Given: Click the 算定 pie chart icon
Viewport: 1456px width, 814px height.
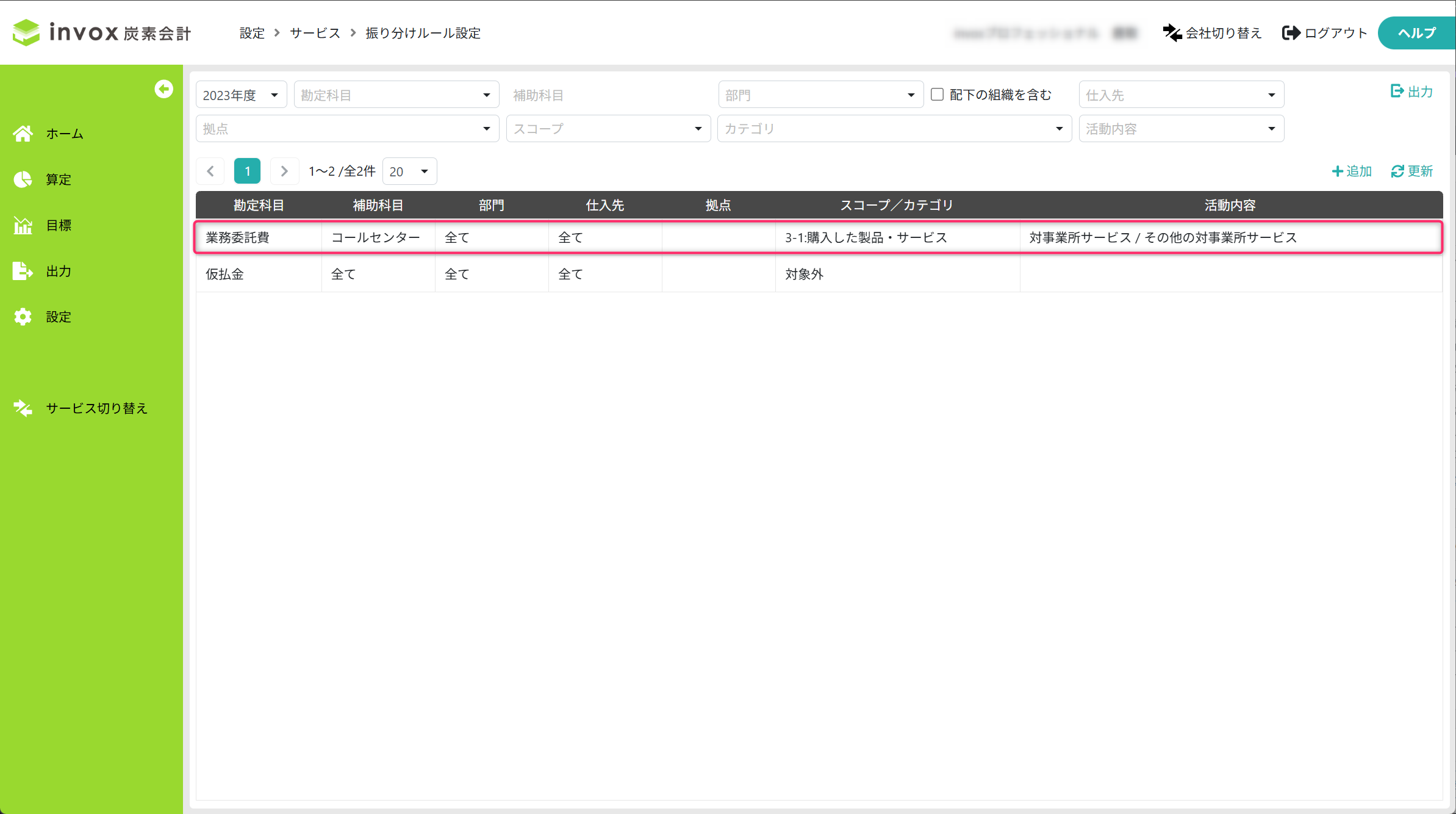Looking at the screenshot, I should (x=23, y=179).
